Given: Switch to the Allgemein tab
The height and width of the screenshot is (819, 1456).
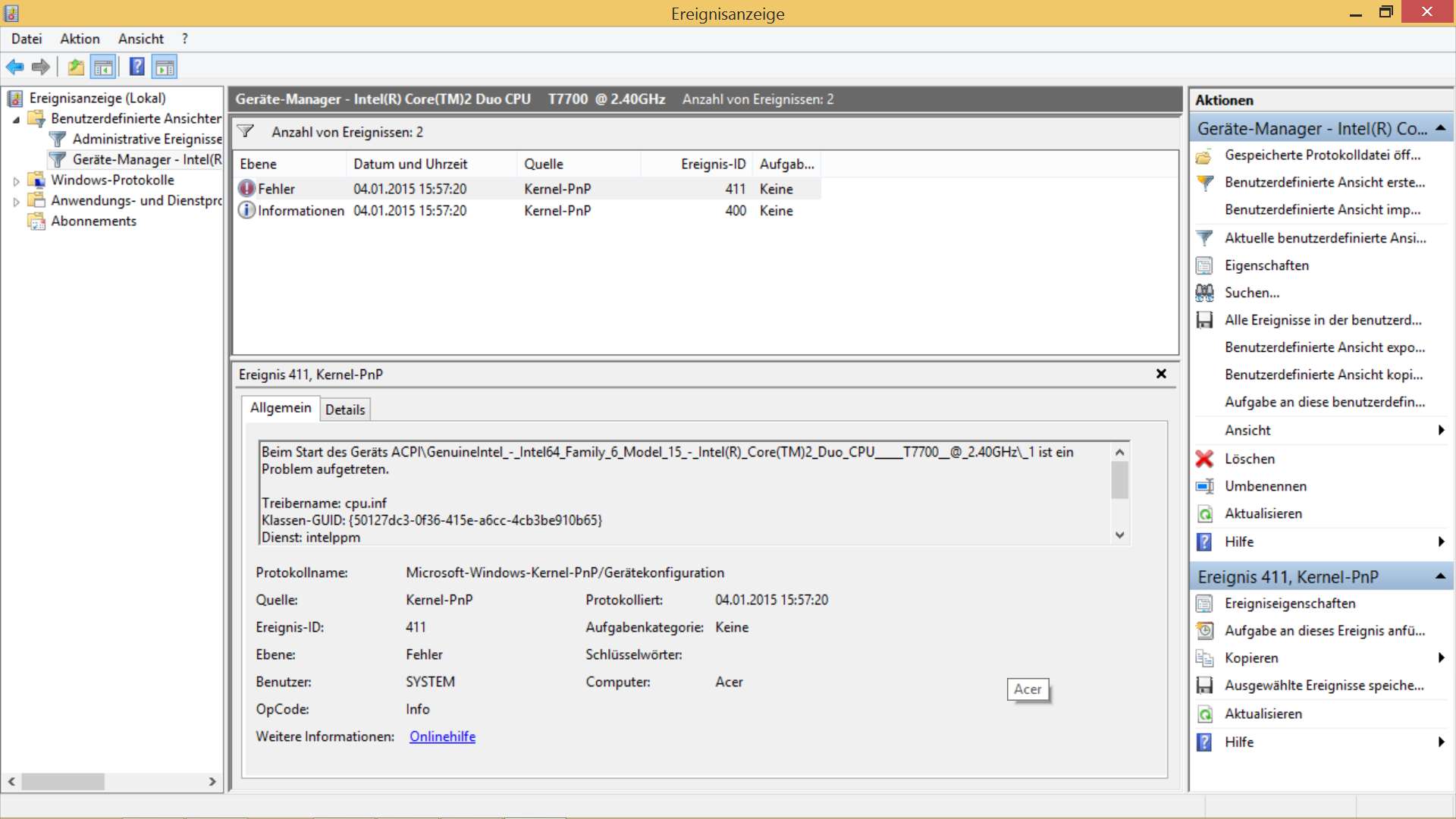Looking at the screenshot, I should [281, 408].
